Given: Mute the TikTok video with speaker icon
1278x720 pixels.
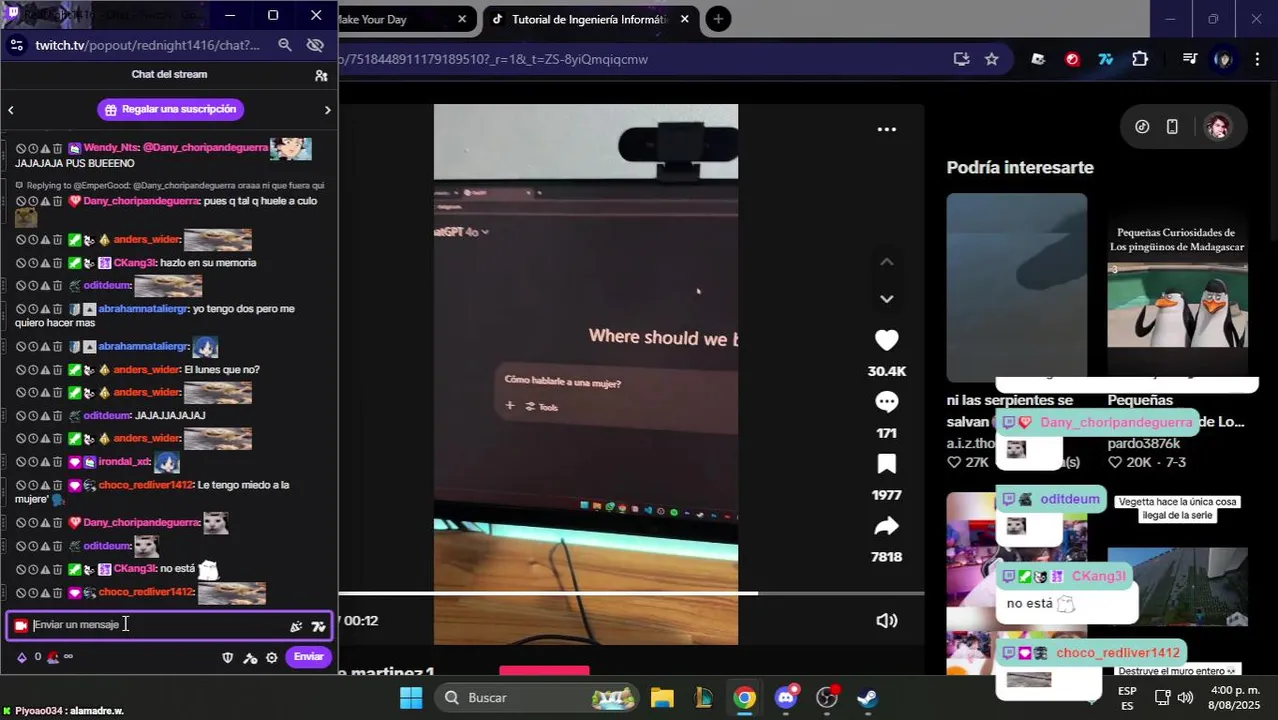Looking at the screenshot, I should (x=886, y=620).
